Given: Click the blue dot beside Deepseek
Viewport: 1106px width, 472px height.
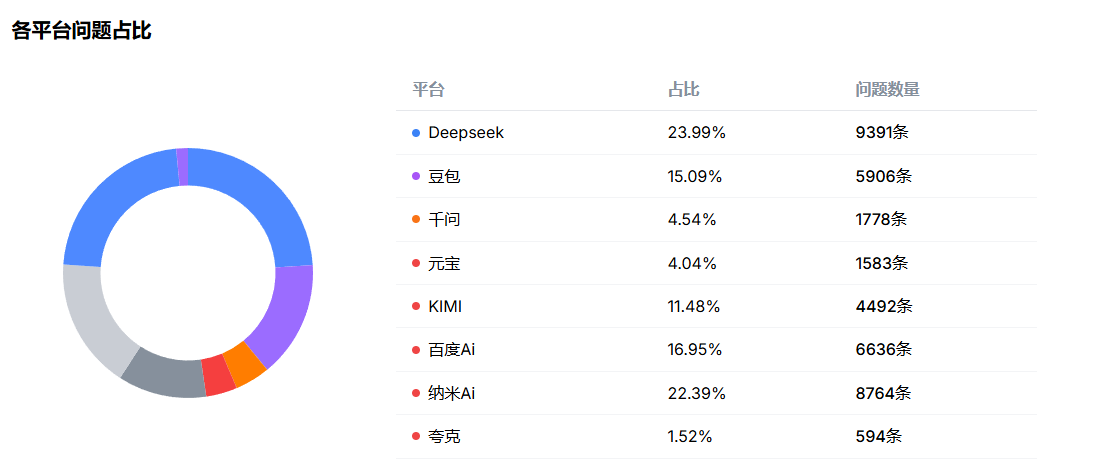Looking at the screenshot, I should [x=416, y=133].
